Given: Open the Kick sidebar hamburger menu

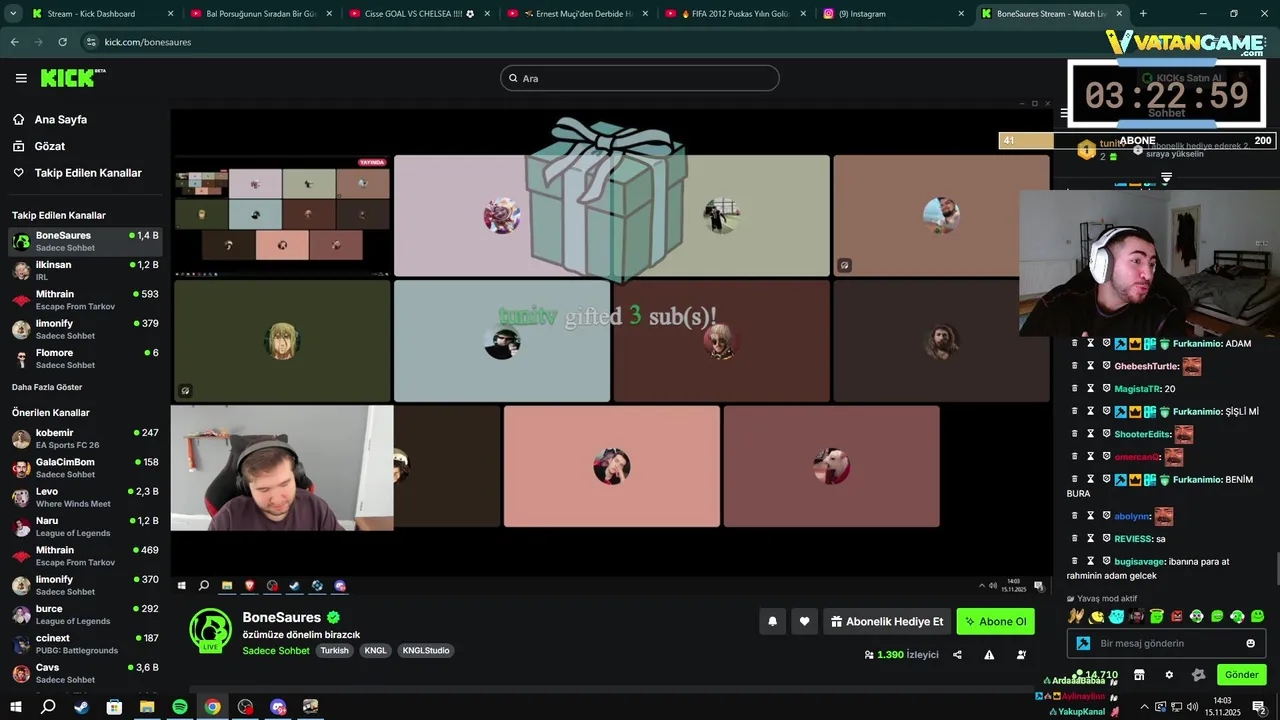Looking at the screenshot, I should pyautogui.click(x=21, y=78).
